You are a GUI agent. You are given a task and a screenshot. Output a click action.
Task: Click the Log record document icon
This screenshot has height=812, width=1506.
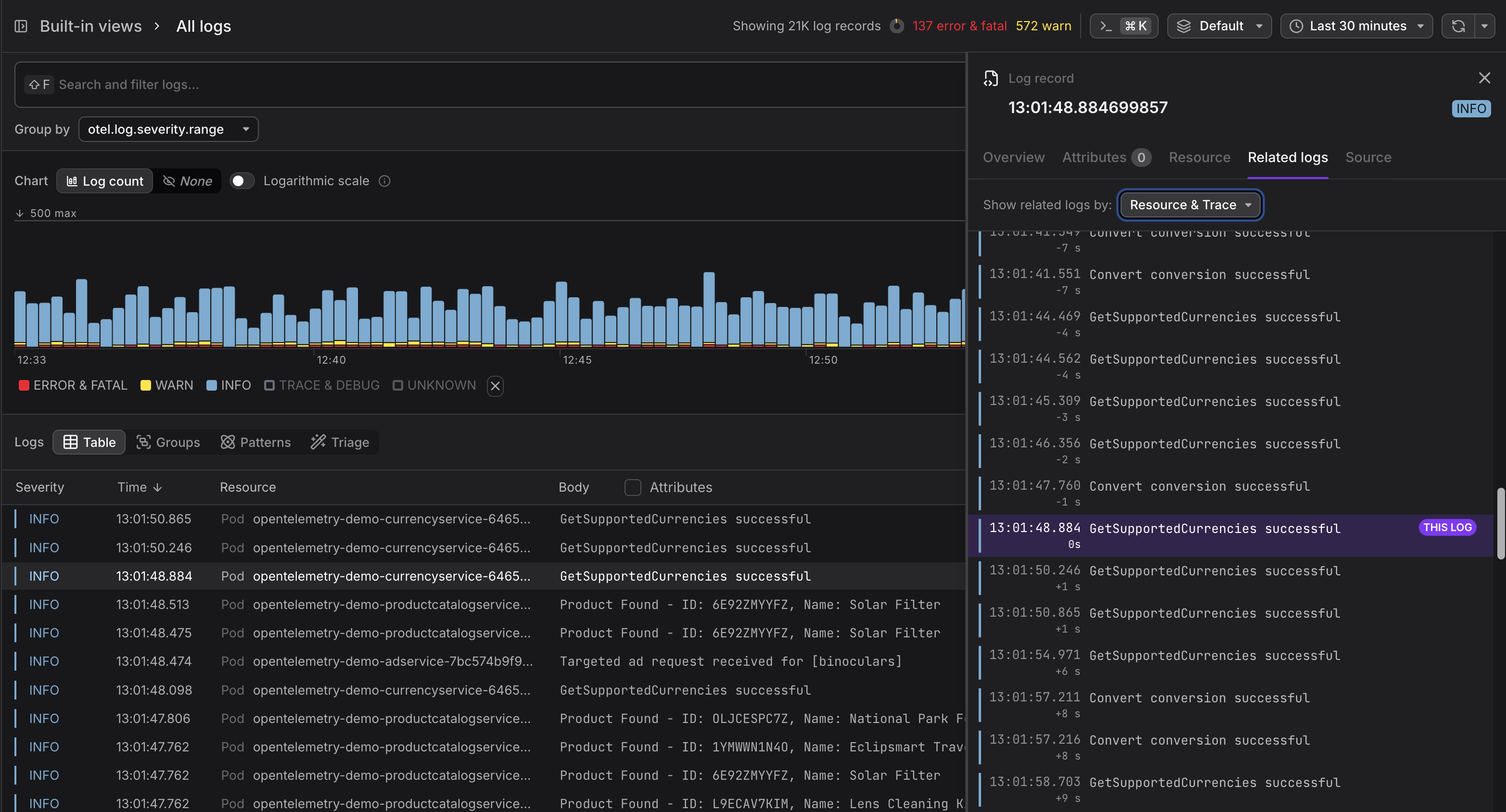pos(990,78)
